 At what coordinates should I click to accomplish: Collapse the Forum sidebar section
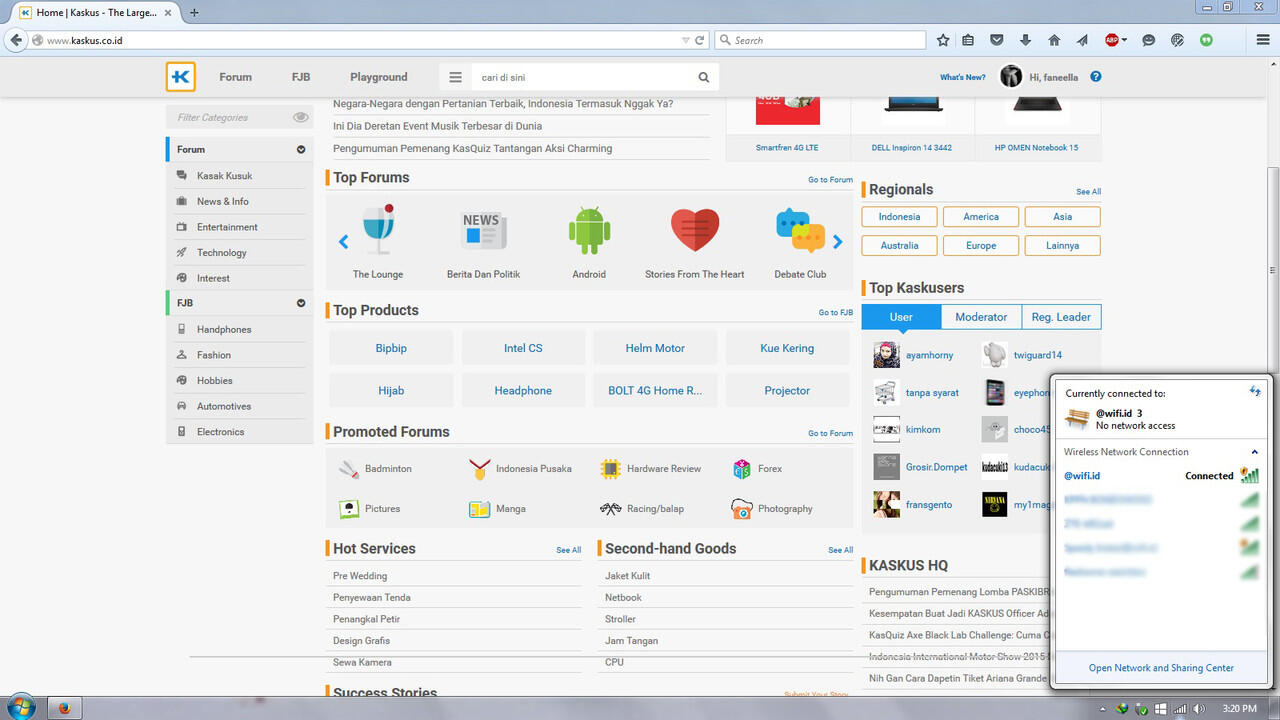(301, 149)
